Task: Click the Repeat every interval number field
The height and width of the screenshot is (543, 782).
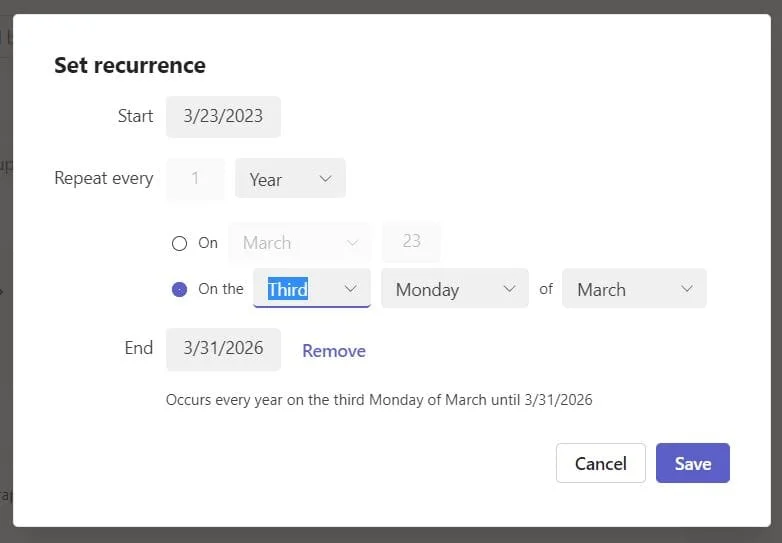Action: pyautogui.click(x=195, y=178)
